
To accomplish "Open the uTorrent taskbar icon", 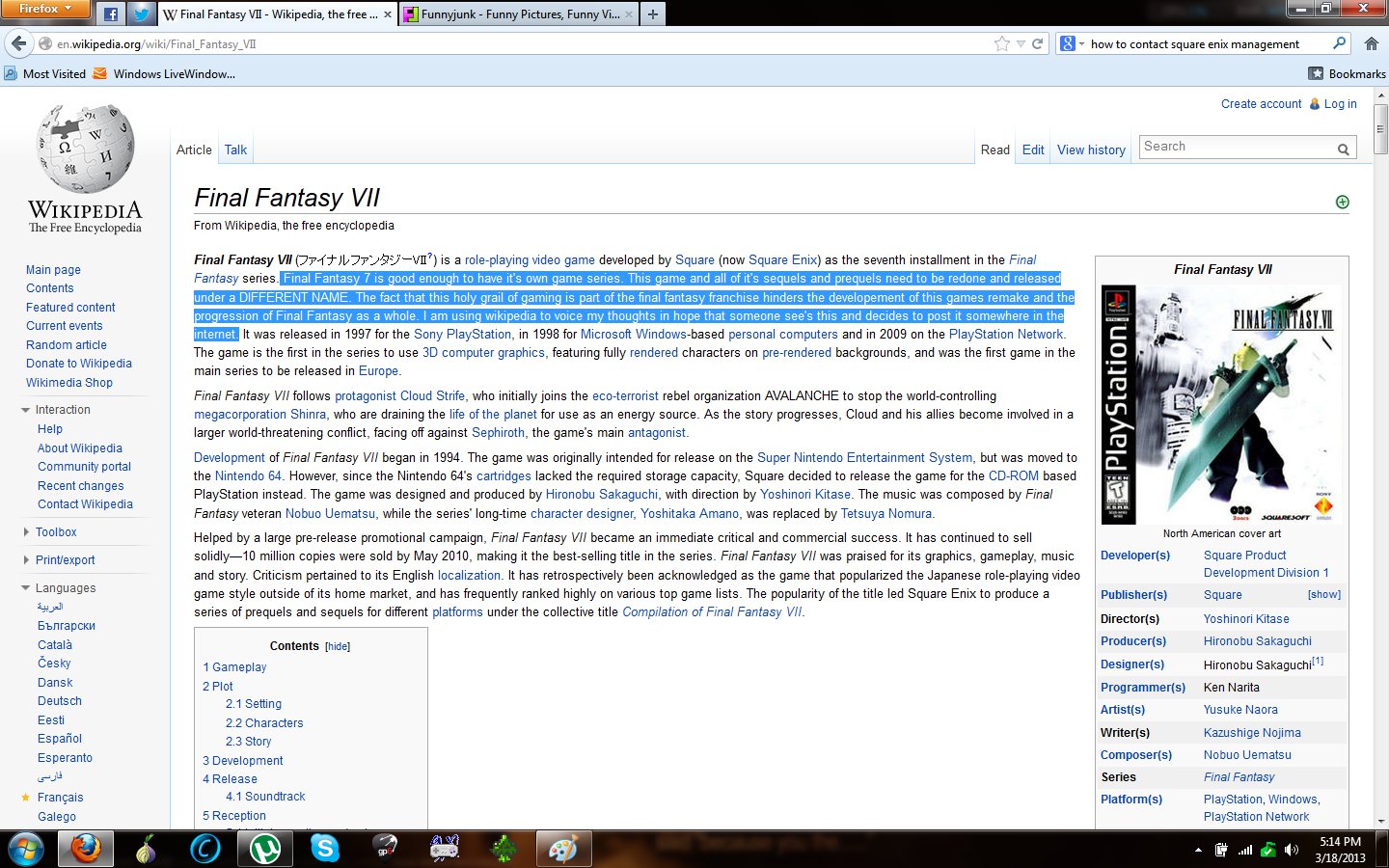I will [265, 849].
